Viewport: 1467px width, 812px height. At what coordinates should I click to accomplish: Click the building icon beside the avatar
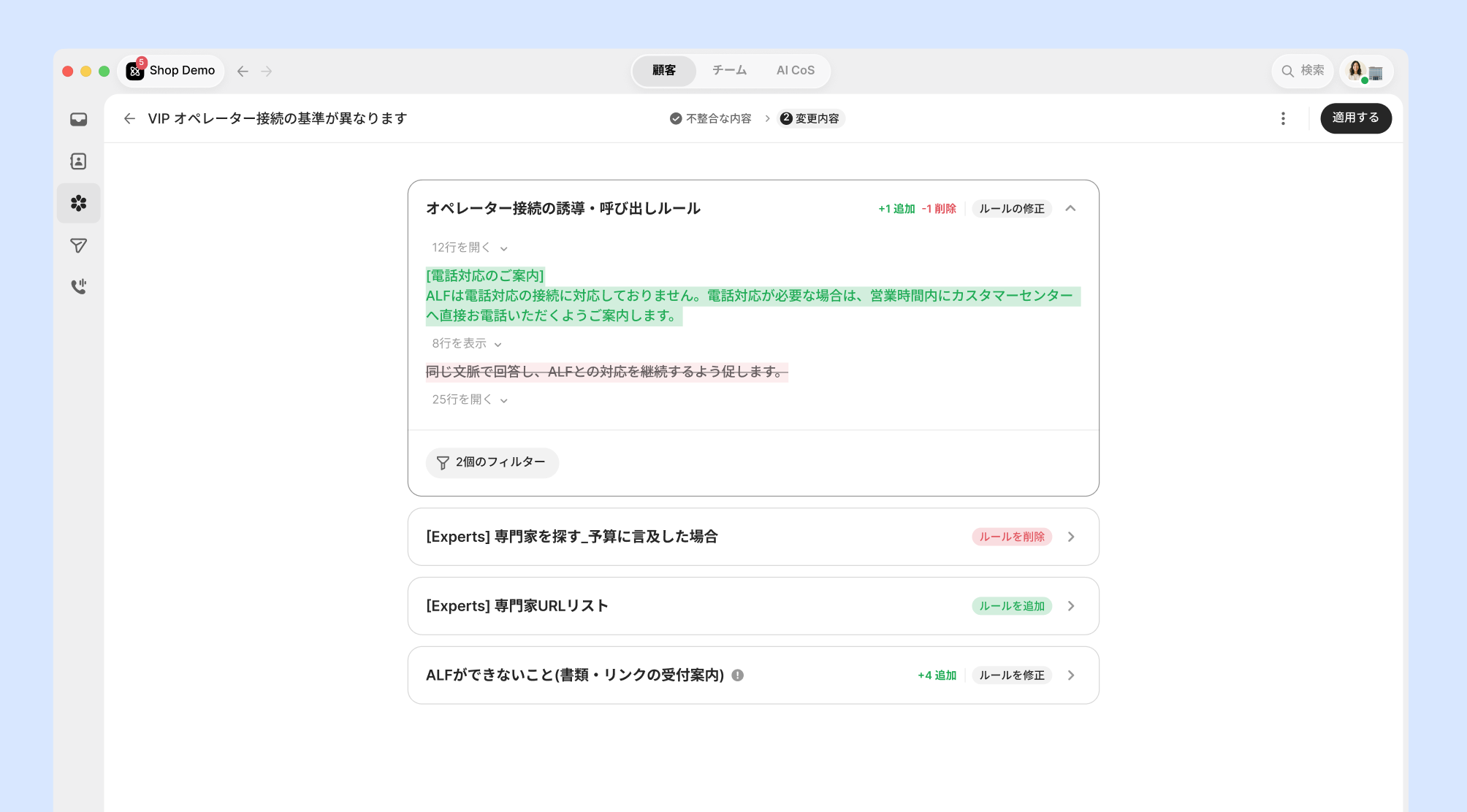(x=1376, y=72)
